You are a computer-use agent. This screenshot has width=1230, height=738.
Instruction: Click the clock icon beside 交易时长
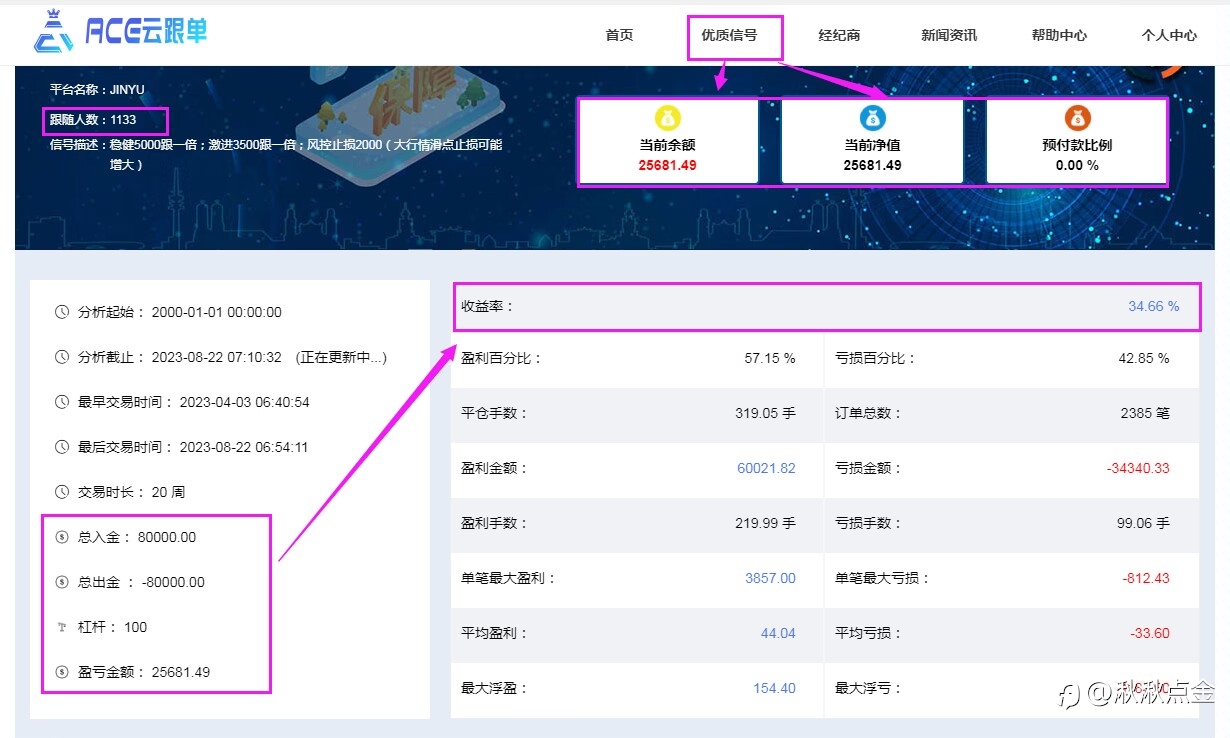tap(62, 492)
